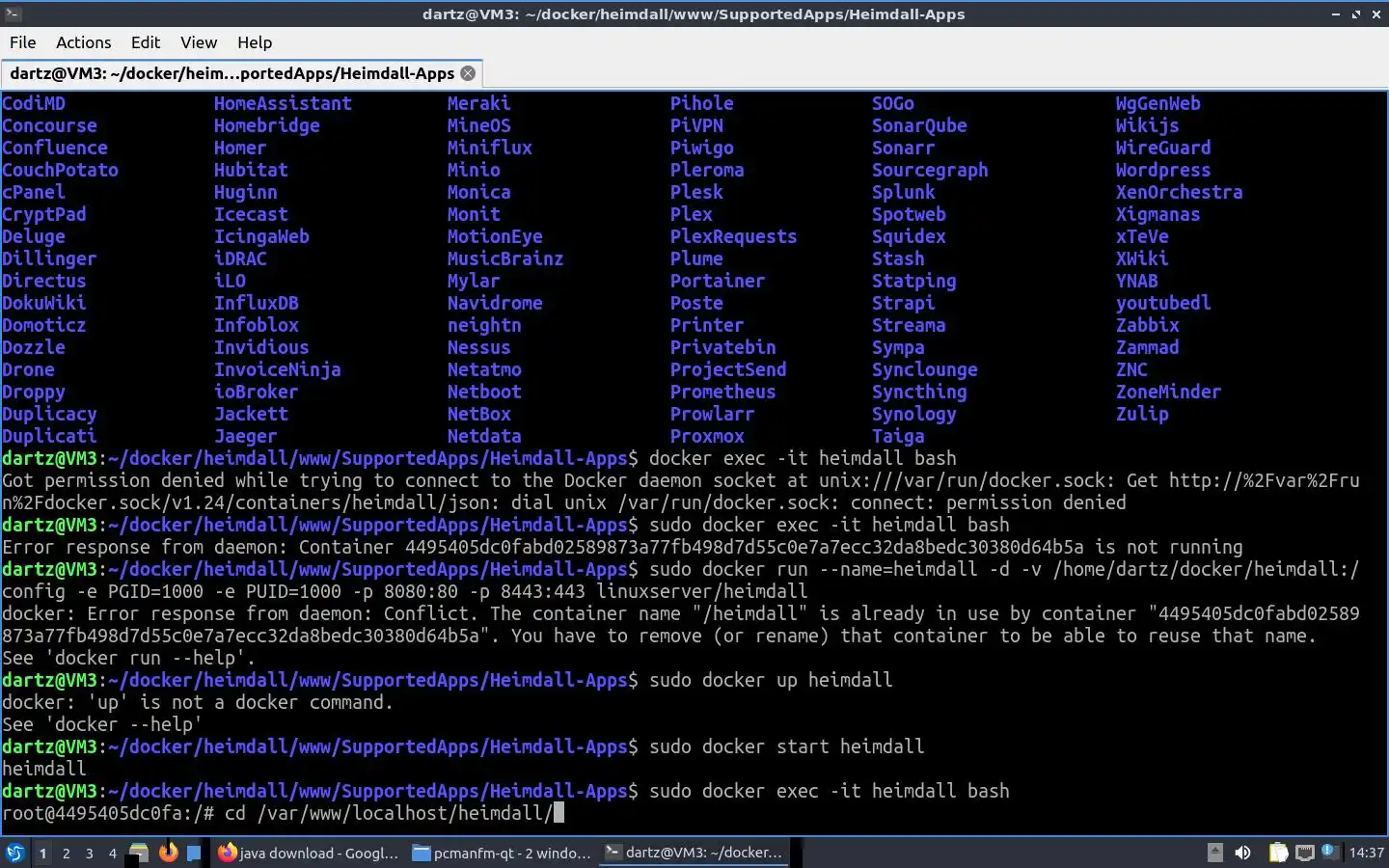
Task: Switch to virtual desktop 2
Action: coord(66,853)
